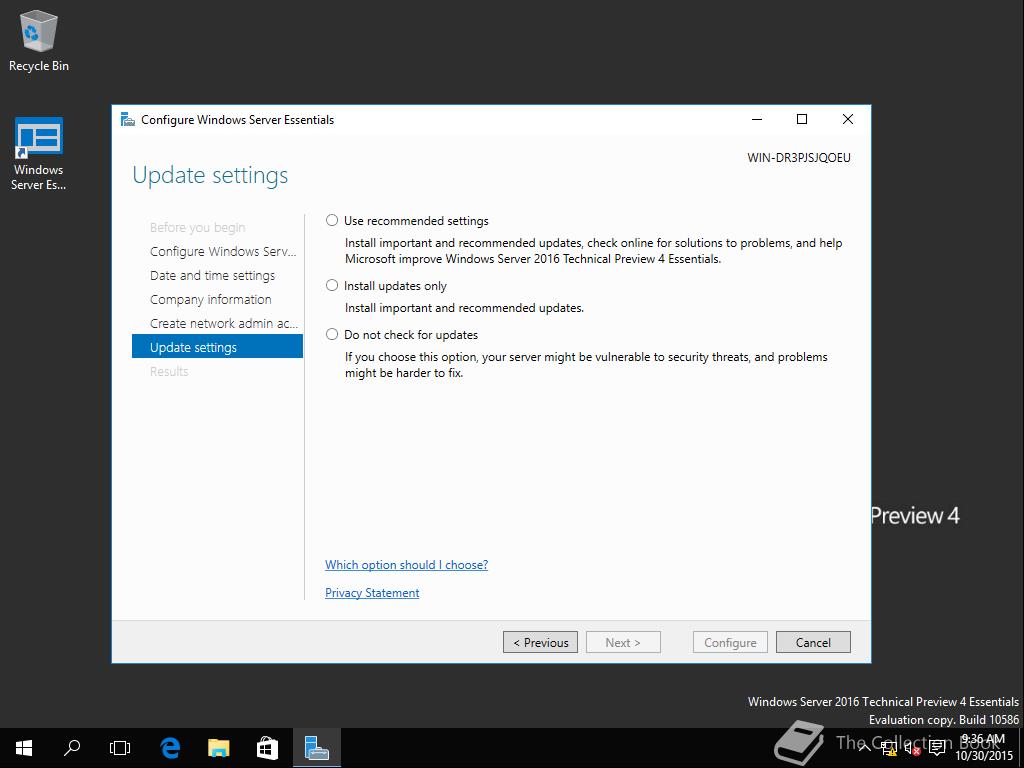The width and height of the screenshot is (1024, 768).
Task: Click the Next button
Action: tap(623, 642)
